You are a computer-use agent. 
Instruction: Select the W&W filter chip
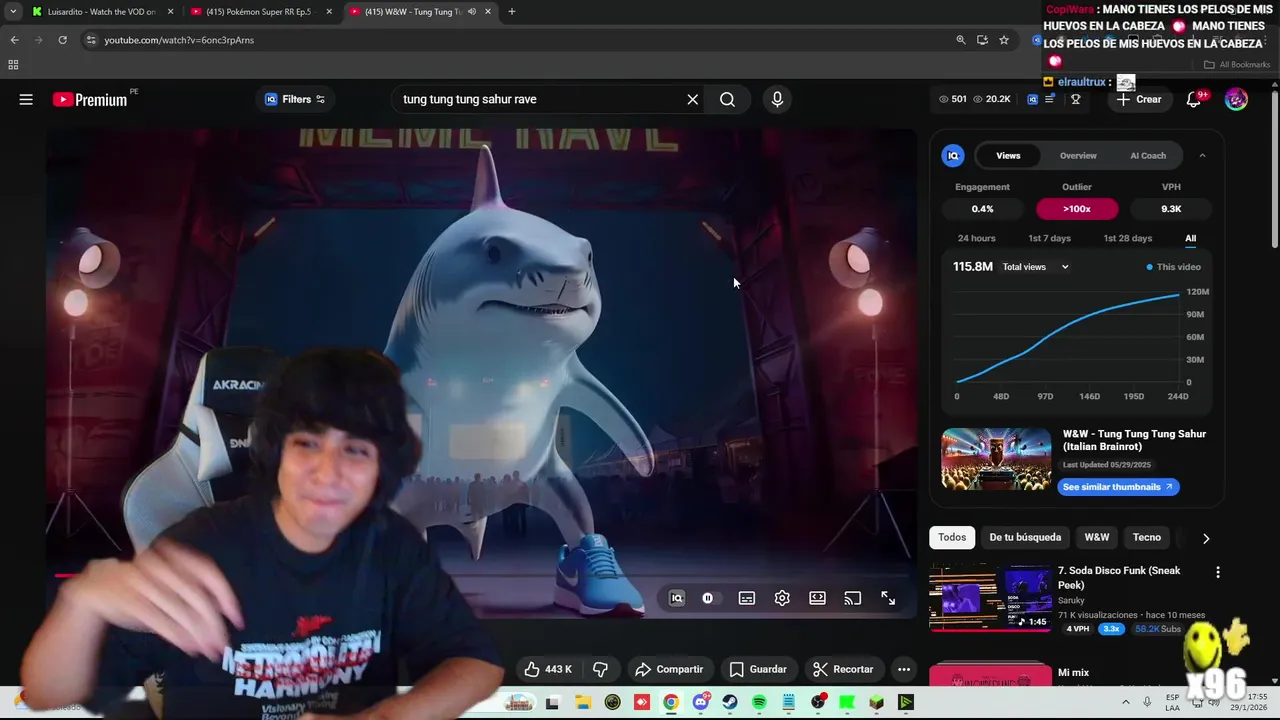click(1097, 537)
